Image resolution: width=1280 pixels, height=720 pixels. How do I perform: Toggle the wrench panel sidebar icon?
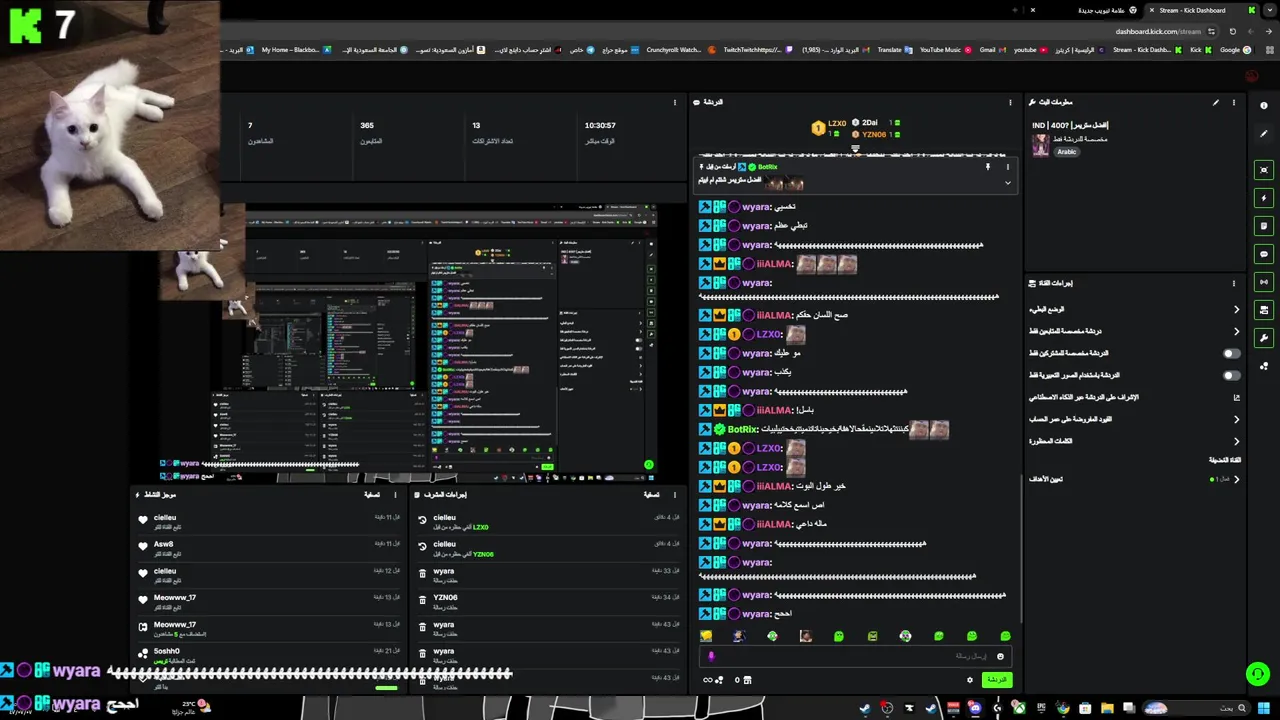1264,338
